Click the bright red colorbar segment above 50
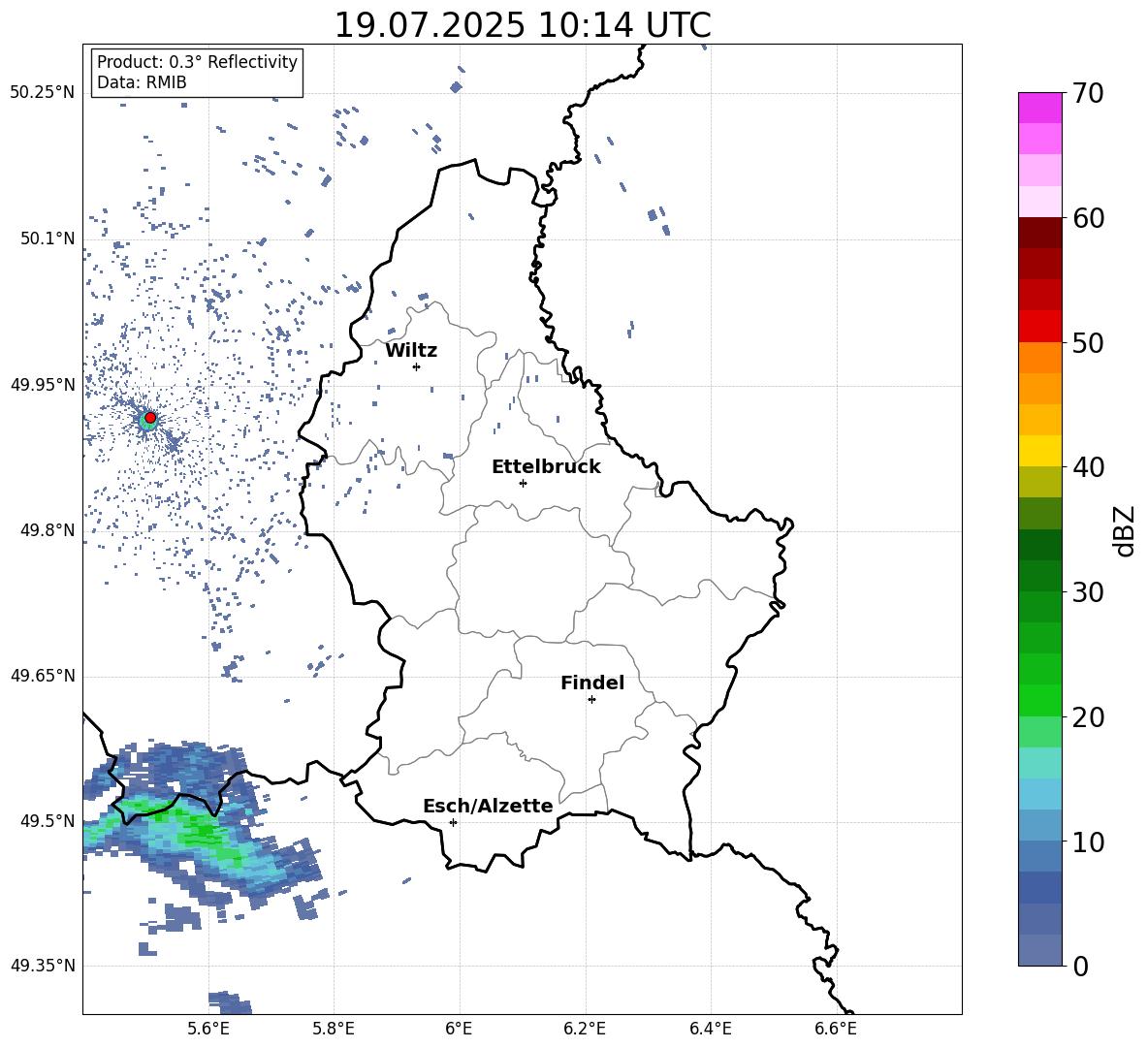1148x1048 pixels. [x=1039, y=327]
